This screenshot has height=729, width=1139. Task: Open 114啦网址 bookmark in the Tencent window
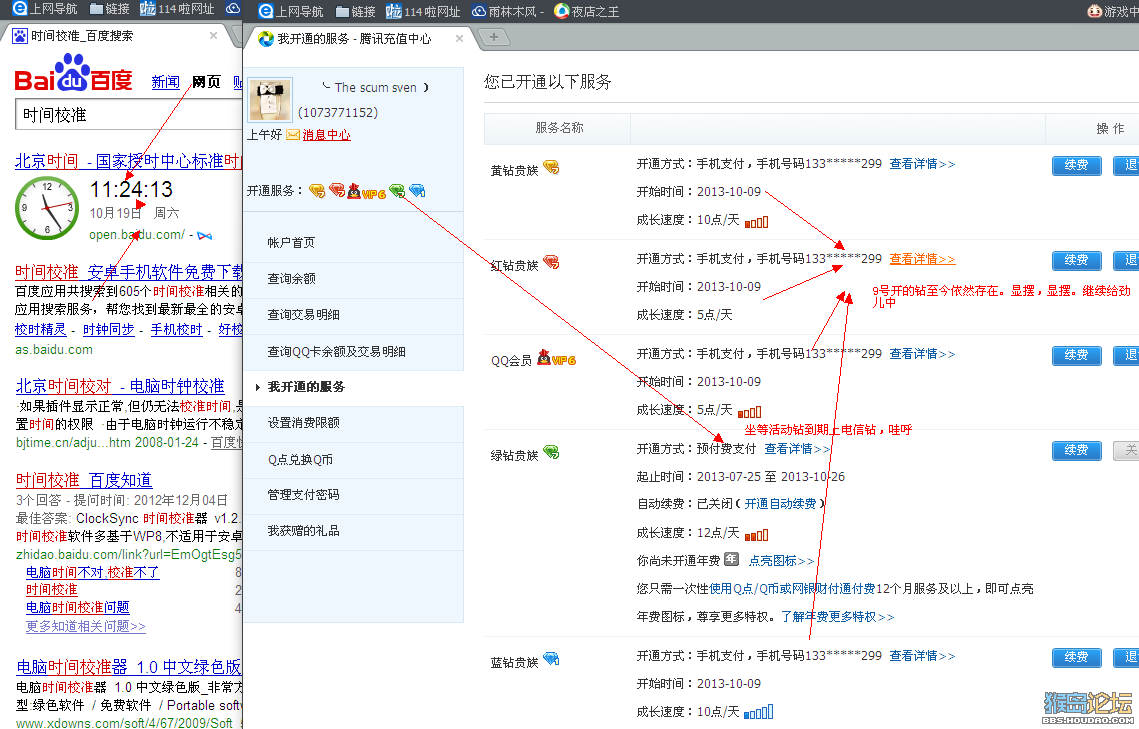coord(423,12)
